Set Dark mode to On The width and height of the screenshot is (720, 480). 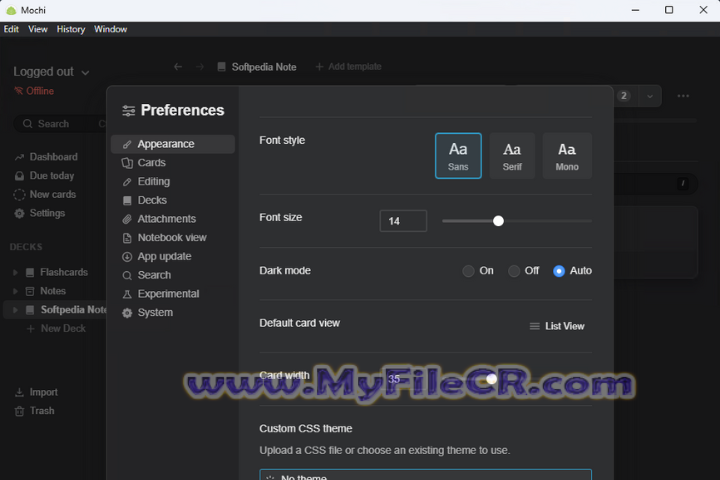(468, 271)
